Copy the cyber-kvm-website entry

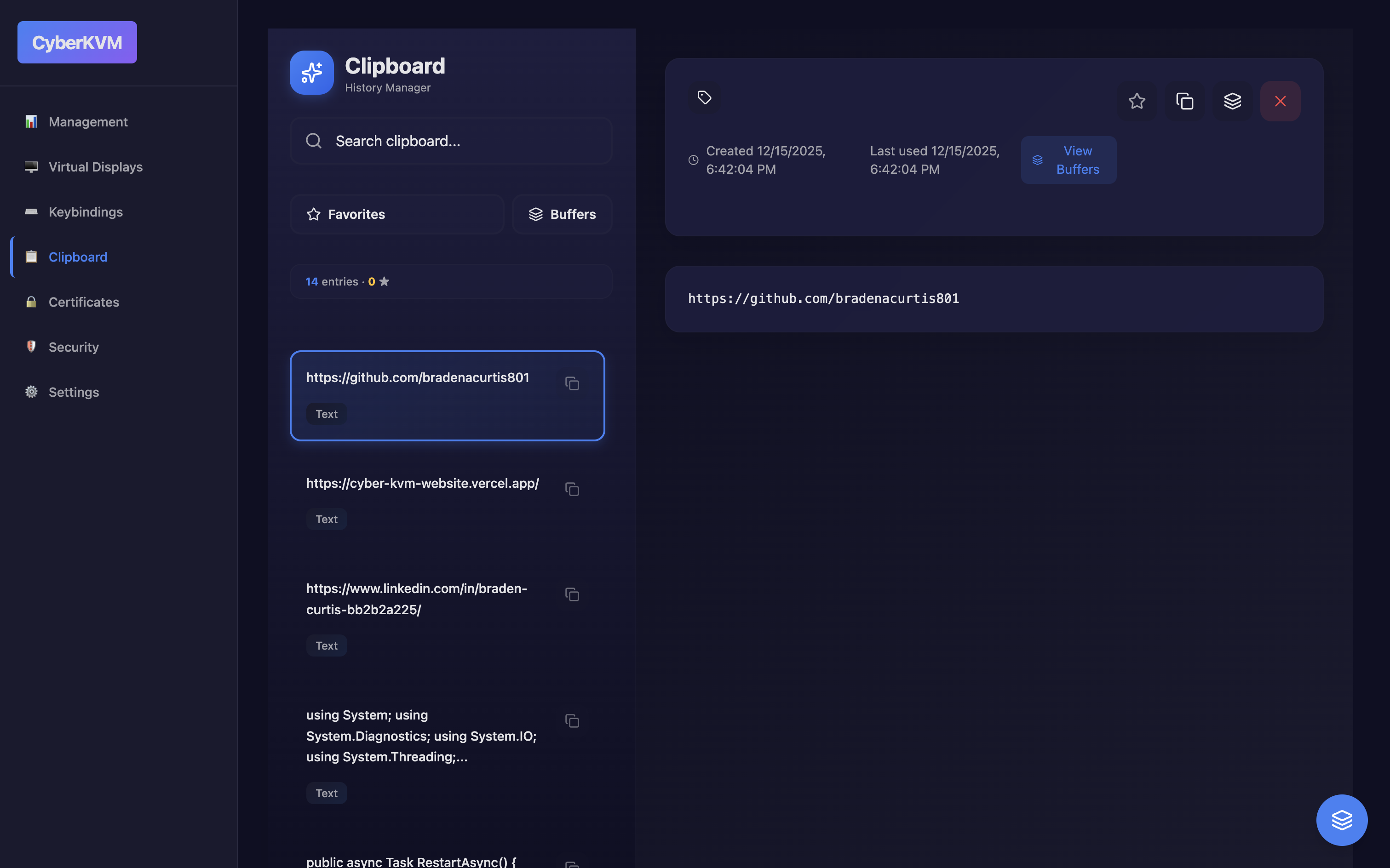tap(572, 489)
